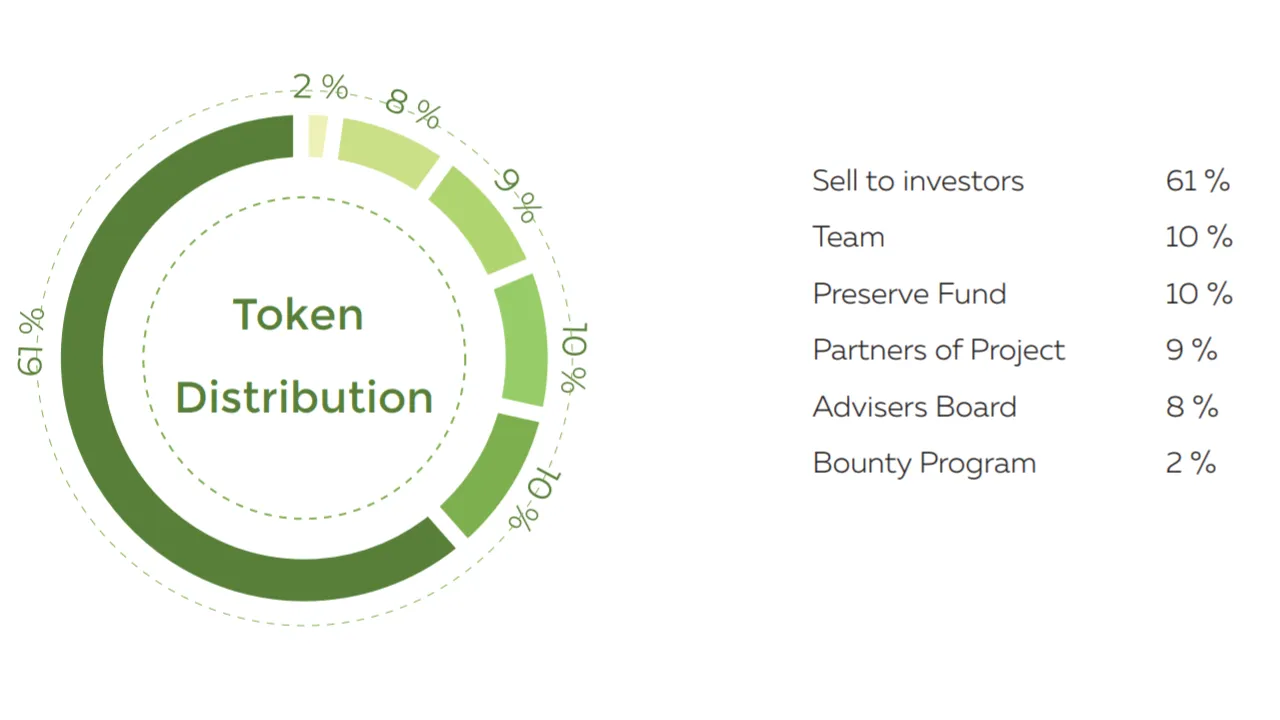
Task: Click the word Token in chart center
Action: [x=298, y=315]
